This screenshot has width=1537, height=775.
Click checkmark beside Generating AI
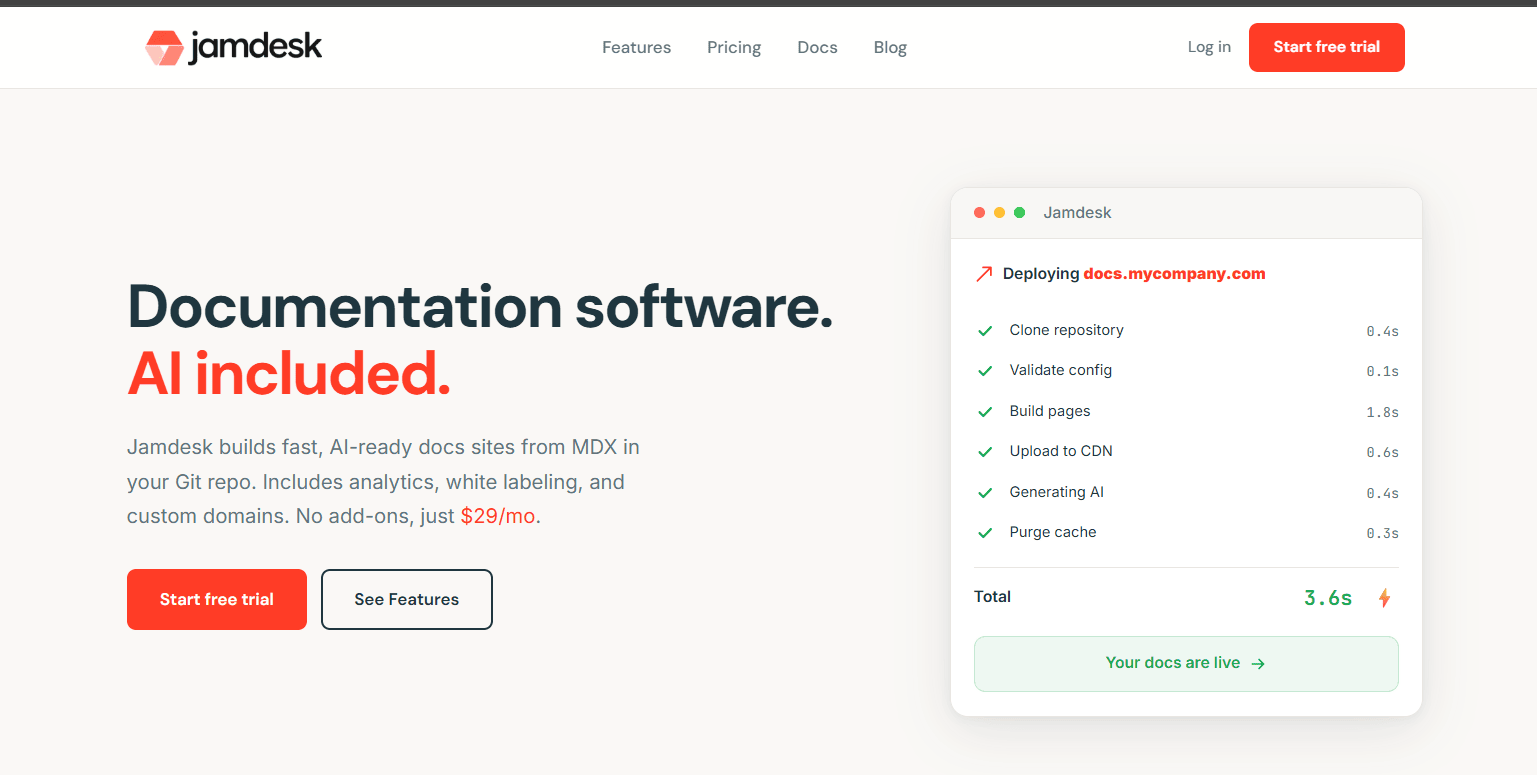(985, 493)
